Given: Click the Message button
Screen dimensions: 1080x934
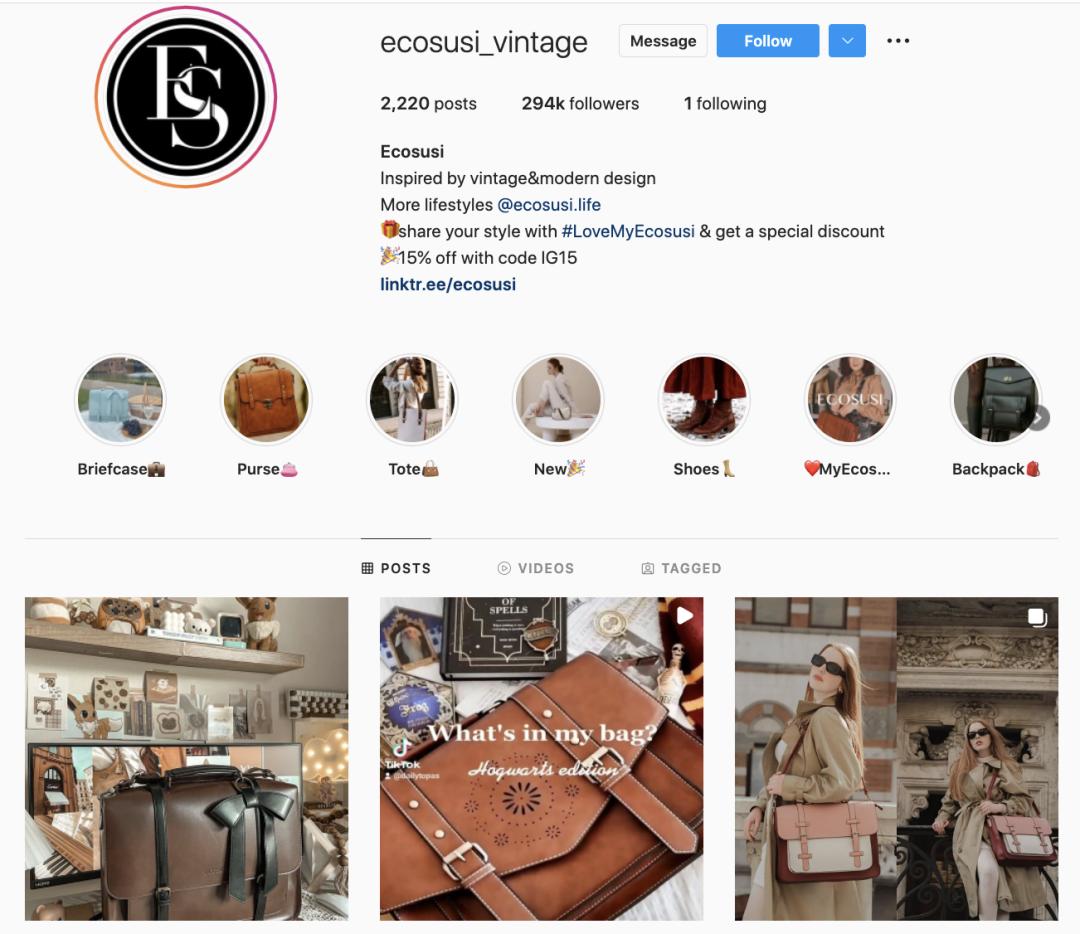Looking at the screenshot, I should point(663,41).
